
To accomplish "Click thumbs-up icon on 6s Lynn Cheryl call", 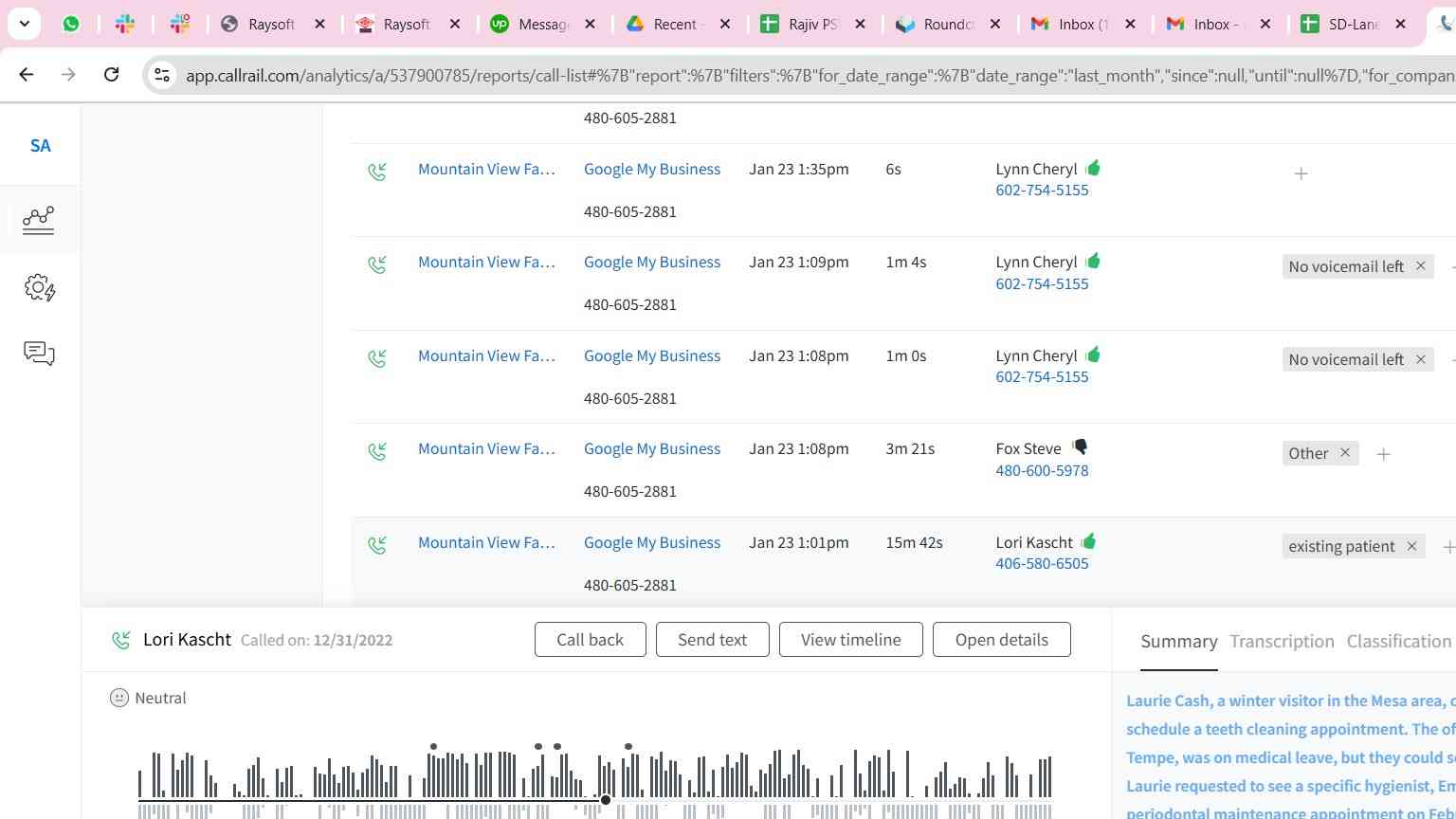I will point(1093,168).
